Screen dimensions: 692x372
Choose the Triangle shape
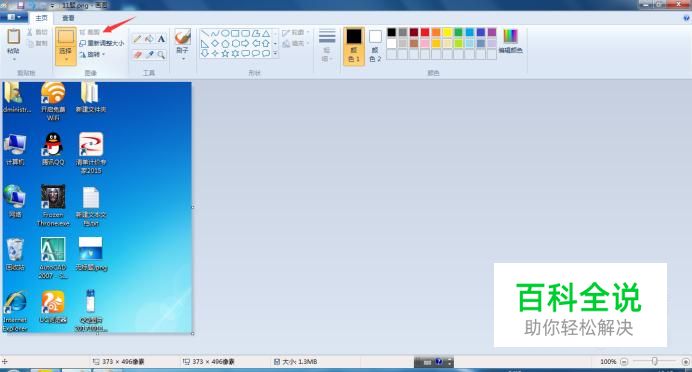tap(266, 33)
